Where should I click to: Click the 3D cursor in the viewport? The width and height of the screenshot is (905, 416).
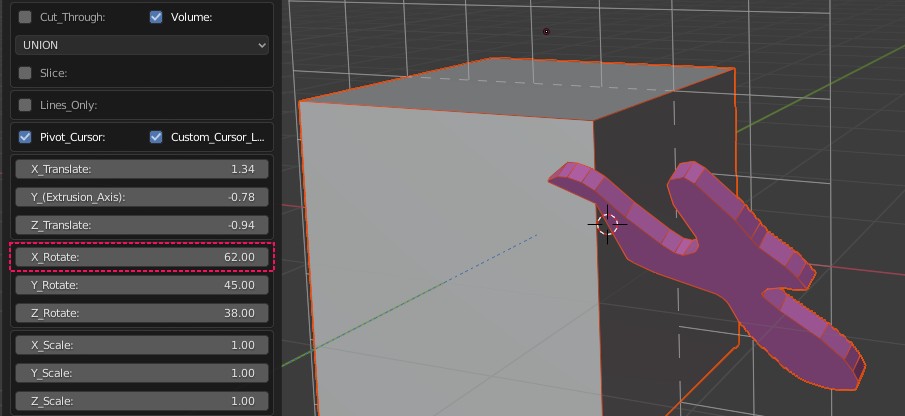607,224
